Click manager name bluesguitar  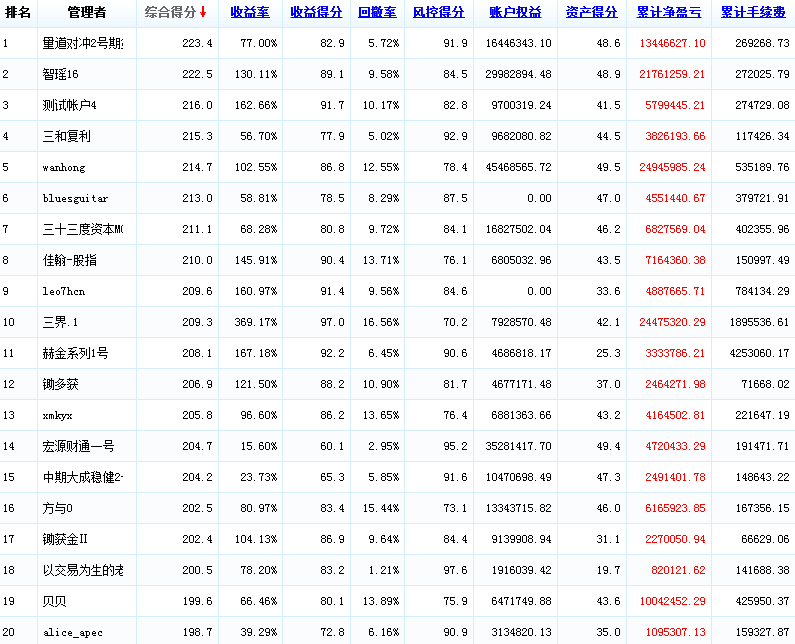[x=75, y=199]
